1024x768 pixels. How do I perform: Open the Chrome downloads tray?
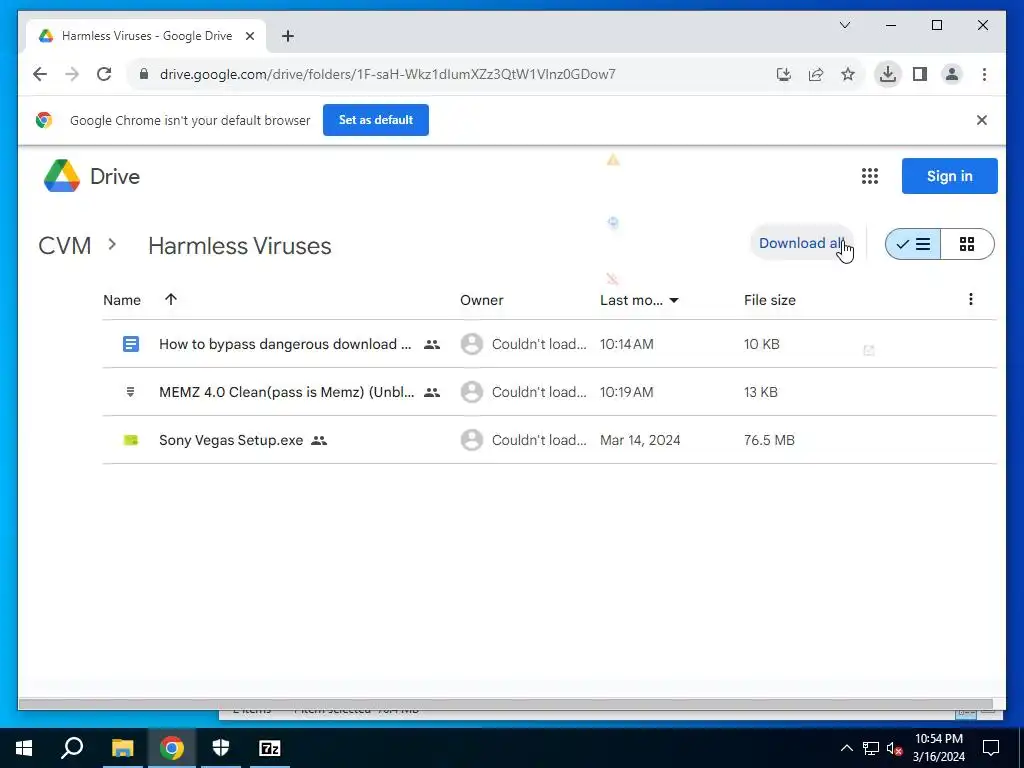[888, 74]
